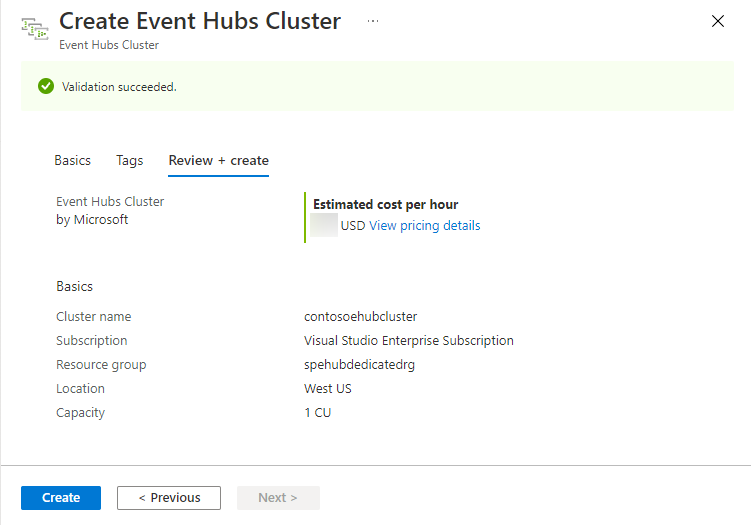Click the disabled Next button
Screen dimensions: 751x525
[278, 498]
